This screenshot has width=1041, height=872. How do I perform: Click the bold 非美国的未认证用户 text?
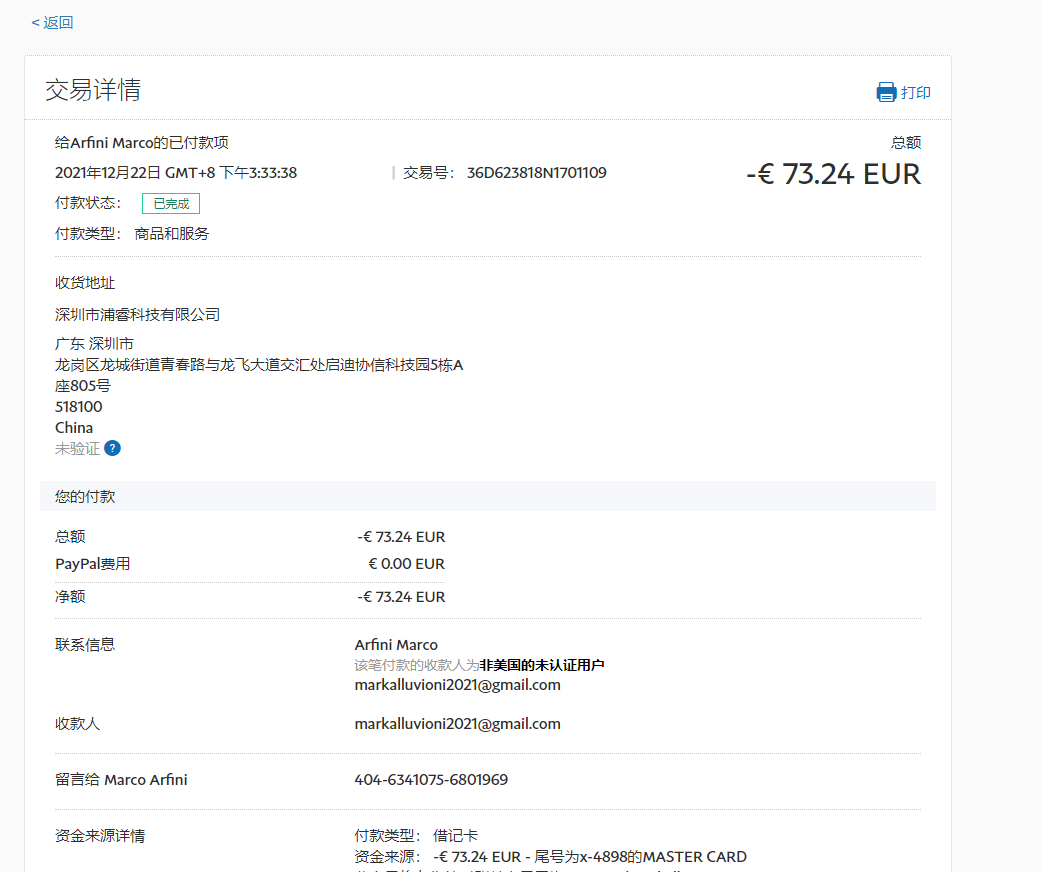542,665
